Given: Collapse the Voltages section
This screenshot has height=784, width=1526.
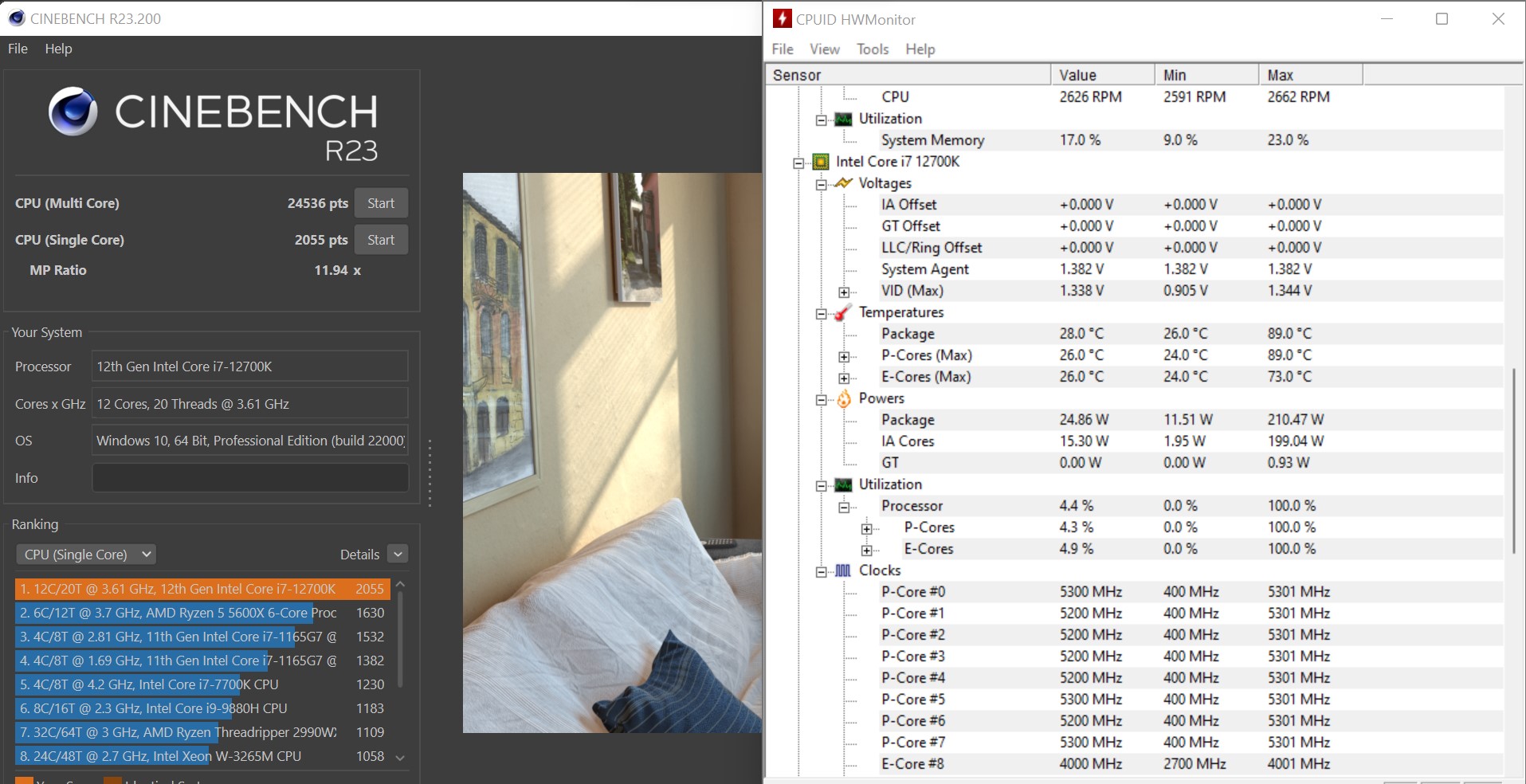Looking at the screenshot, I should [821, 184].
